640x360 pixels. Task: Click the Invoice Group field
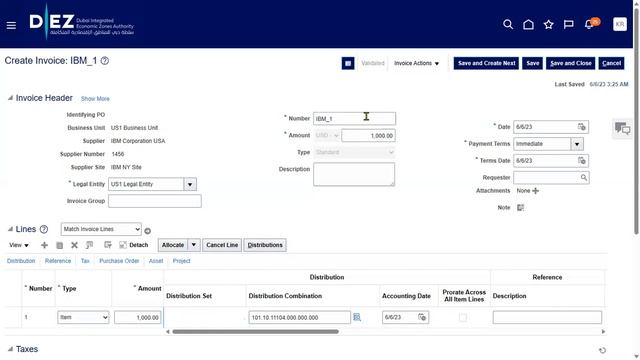coord(155,201)
